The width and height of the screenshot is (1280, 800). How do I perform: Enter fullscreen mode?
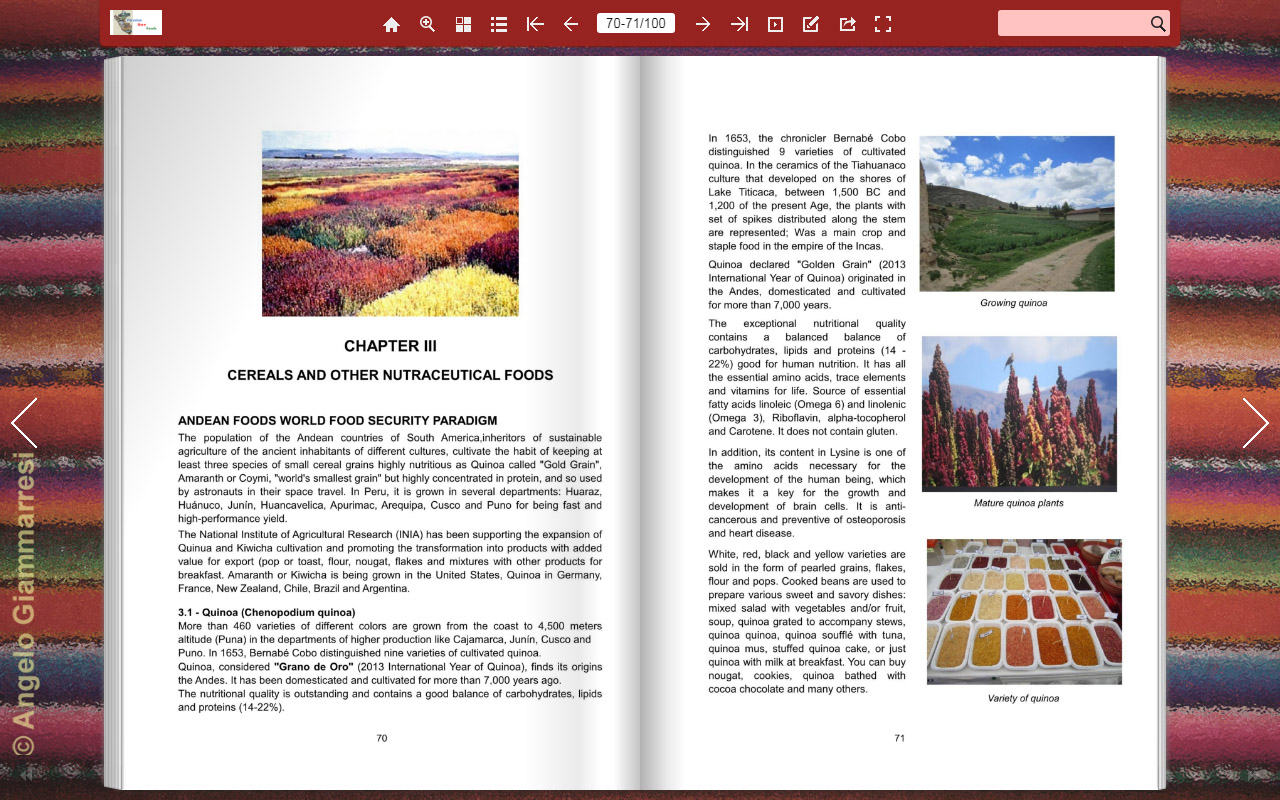(883, 24)
